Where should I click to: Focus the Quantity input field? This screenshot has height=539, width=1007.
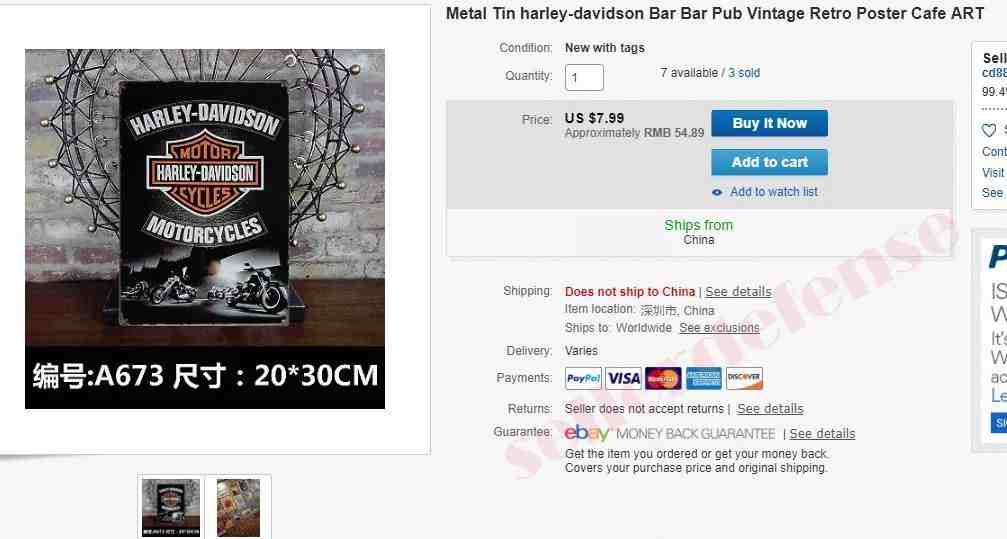pos(584,78)
